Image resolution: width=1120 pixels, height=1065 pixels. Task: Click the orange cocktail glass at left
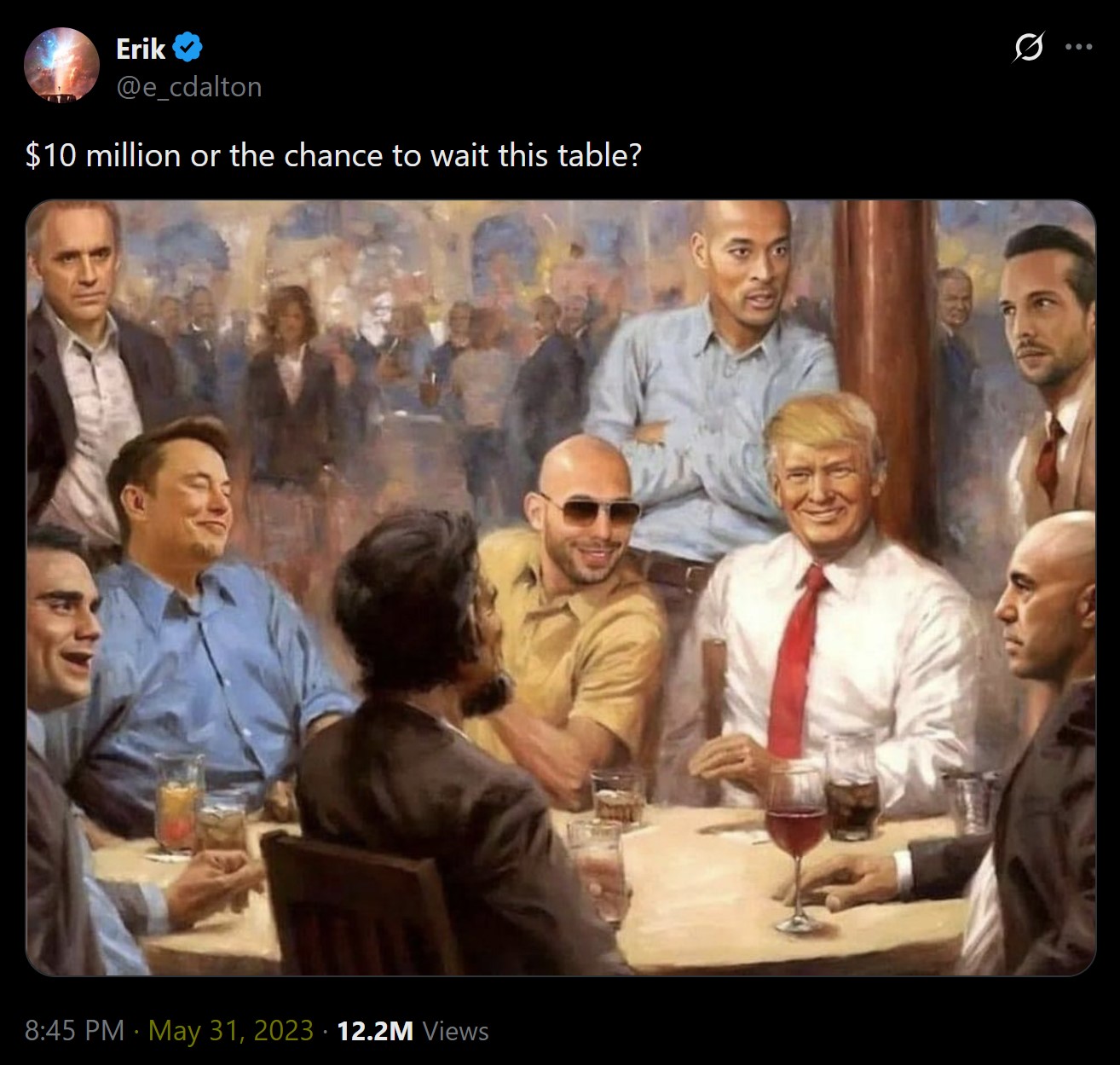point(179,802)
